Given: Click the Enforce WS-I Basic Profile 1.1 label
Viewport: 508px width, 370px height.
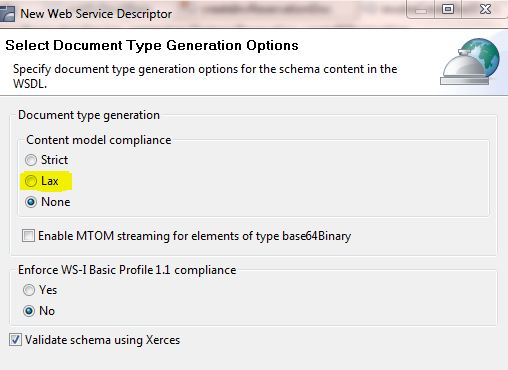Looking at the screenshot, I should click(127, 270).
